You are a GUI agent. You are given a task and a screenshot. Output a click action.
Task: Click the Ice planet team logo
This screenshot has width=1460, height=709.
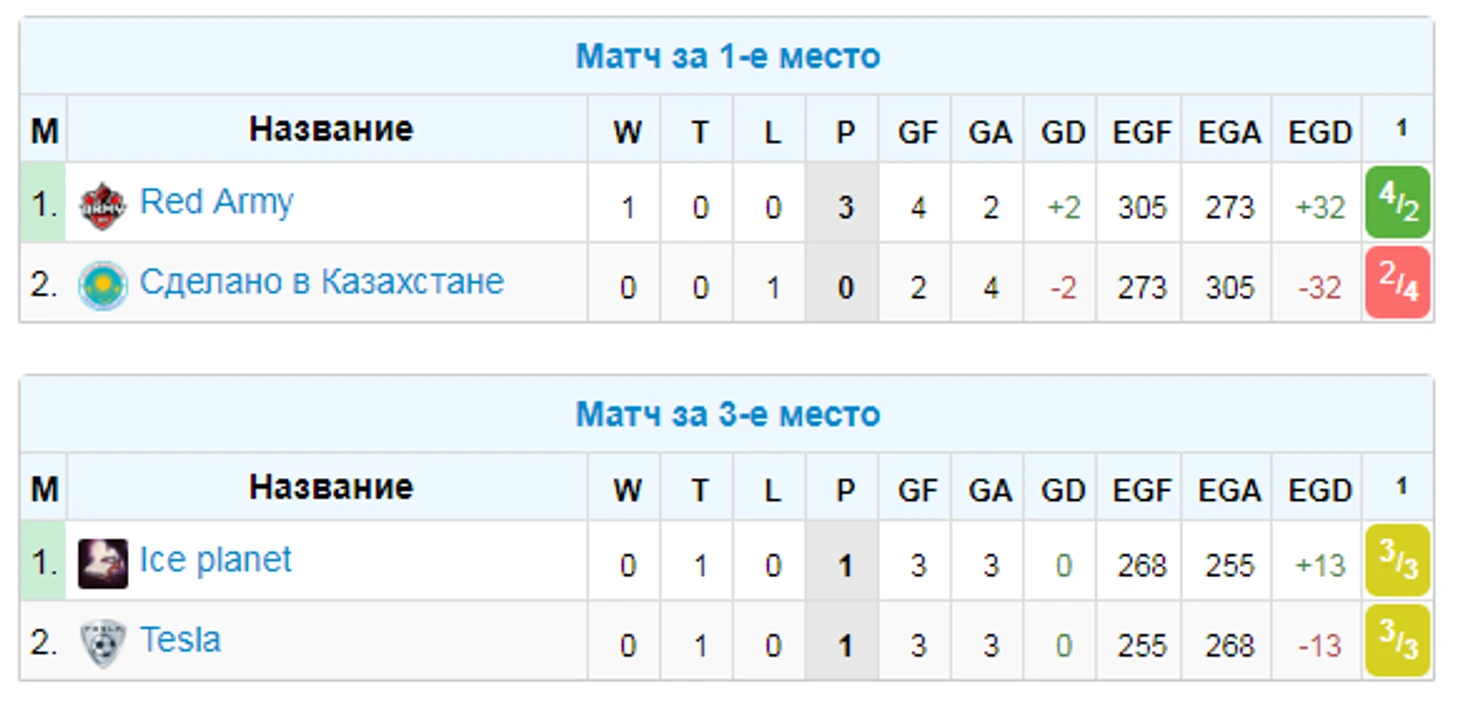103,564
